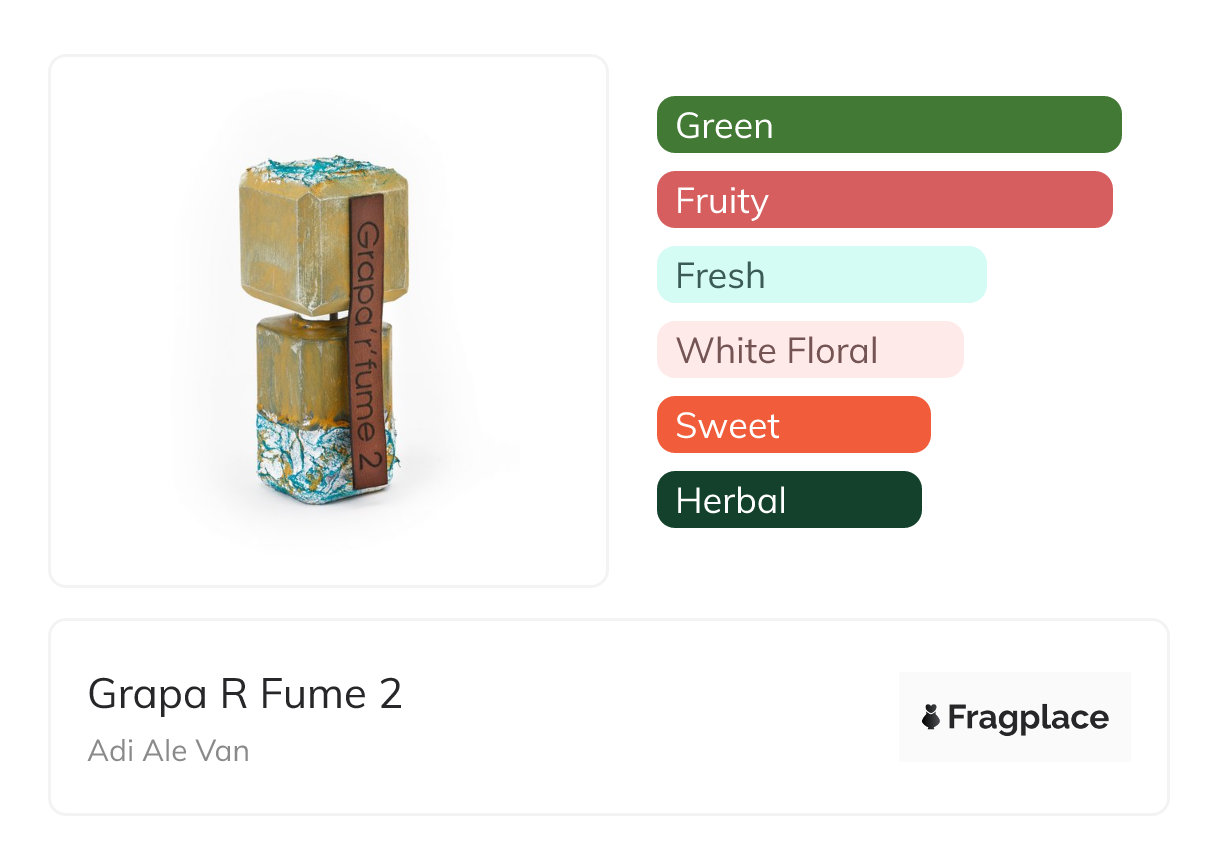Choose the Fresh accord bar
Screen dimensions: 1218x864
pyautogui.click(x=821, y=275)
